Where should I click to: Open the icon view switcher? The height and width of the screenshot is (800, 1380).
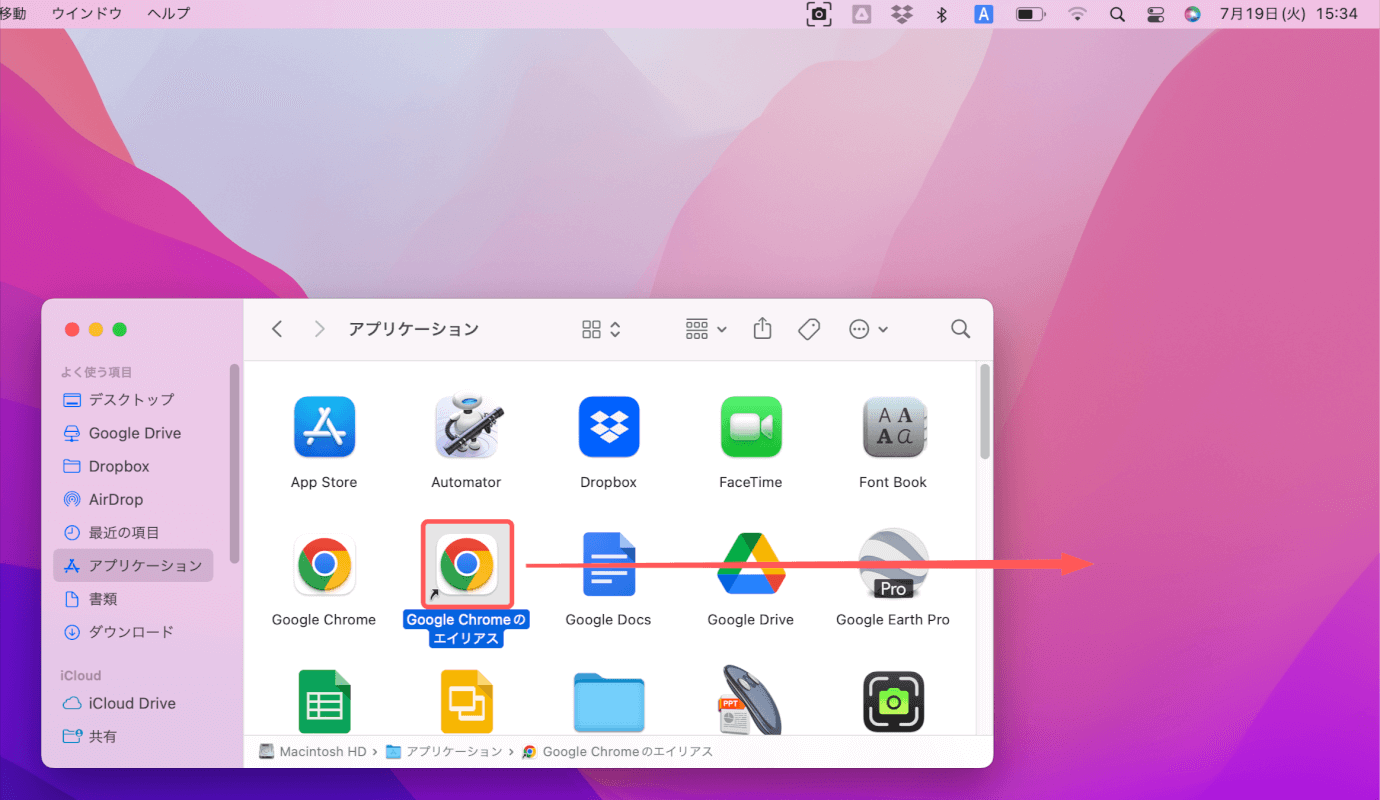coord(601,329)
